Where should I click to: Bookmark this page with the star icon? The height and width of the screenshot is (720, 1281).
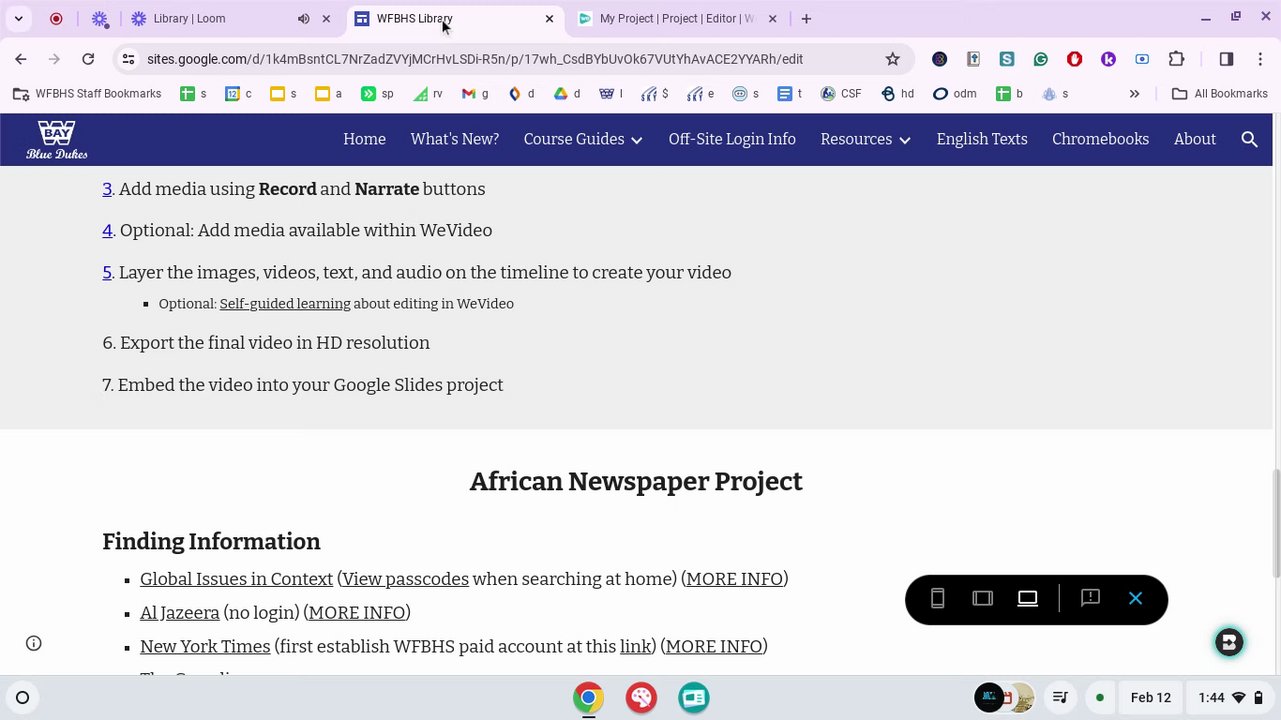892,59
